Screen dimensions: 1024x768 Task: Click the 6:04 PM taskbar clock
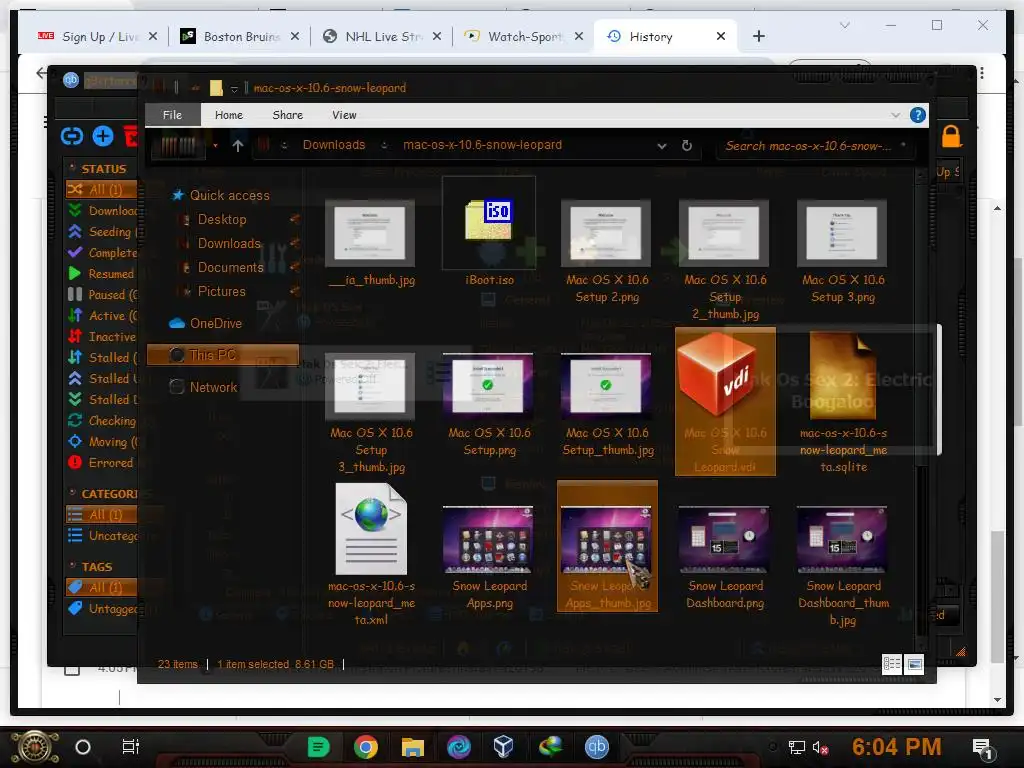[896, 746]
